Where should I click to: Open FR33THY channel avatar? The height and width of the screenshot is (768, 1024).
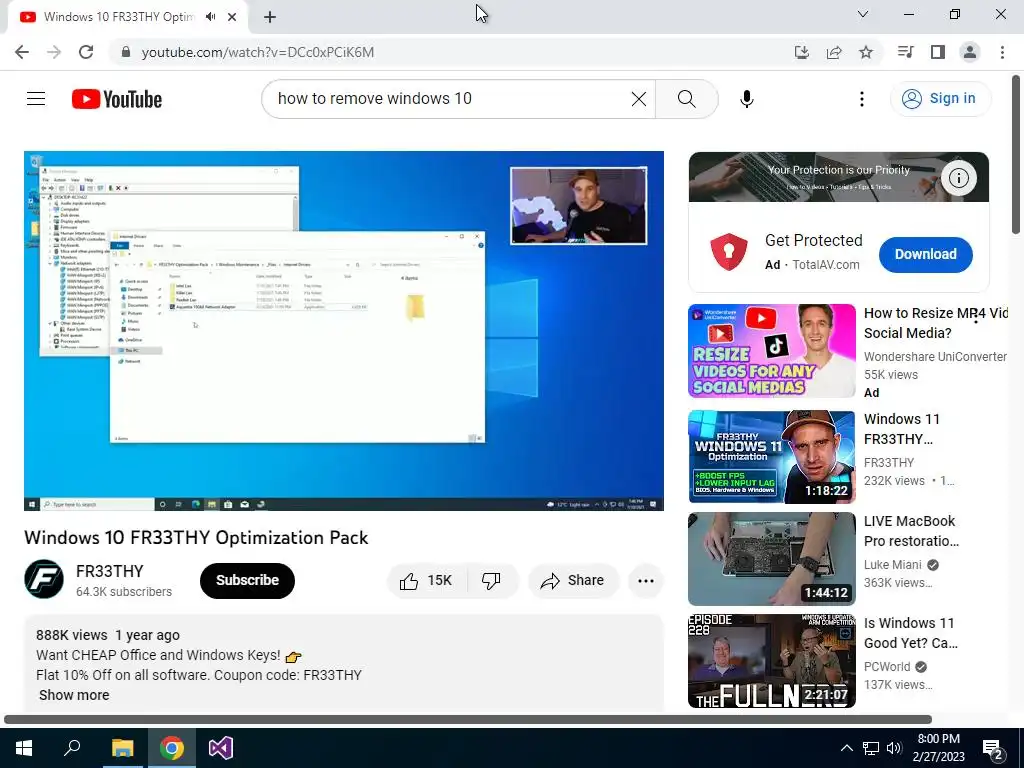(x=44, y=579)
